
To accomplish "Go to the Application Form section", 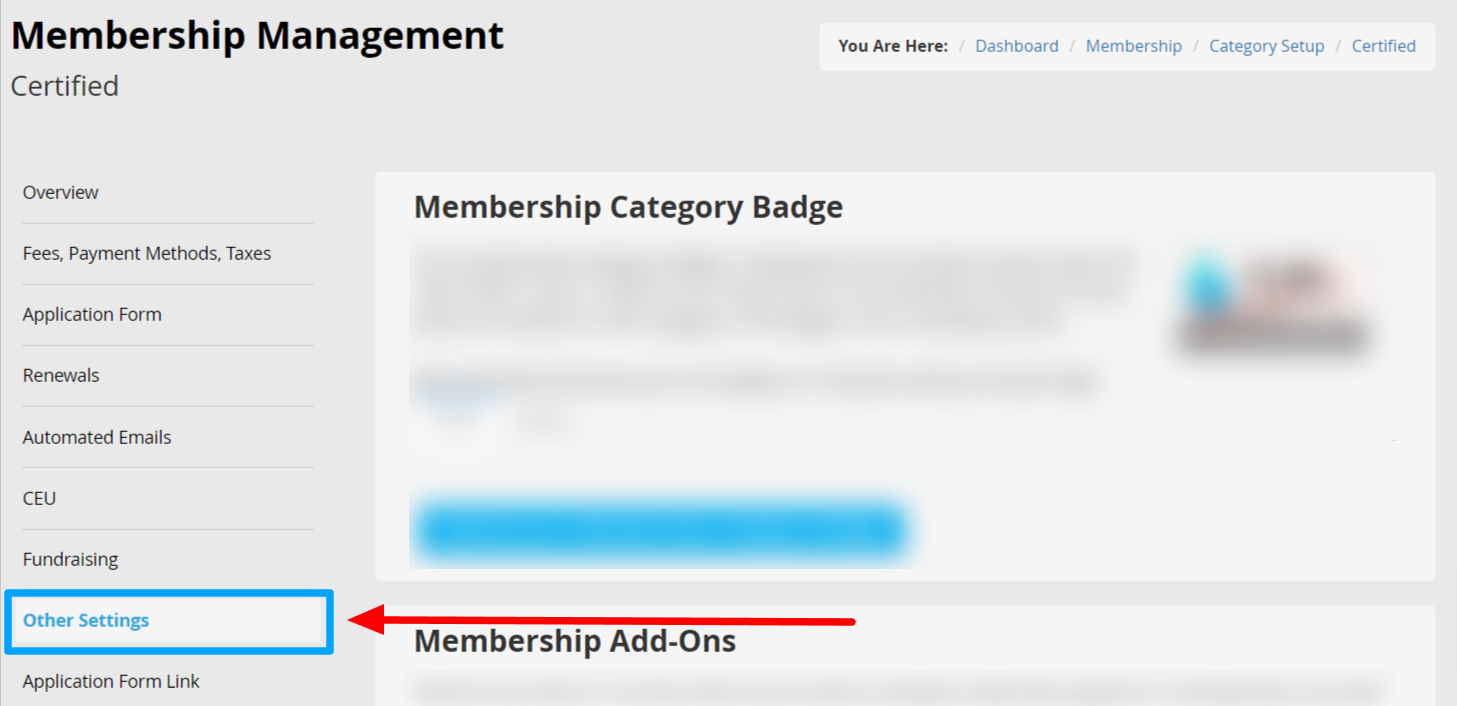I will (x=92, y=314).
